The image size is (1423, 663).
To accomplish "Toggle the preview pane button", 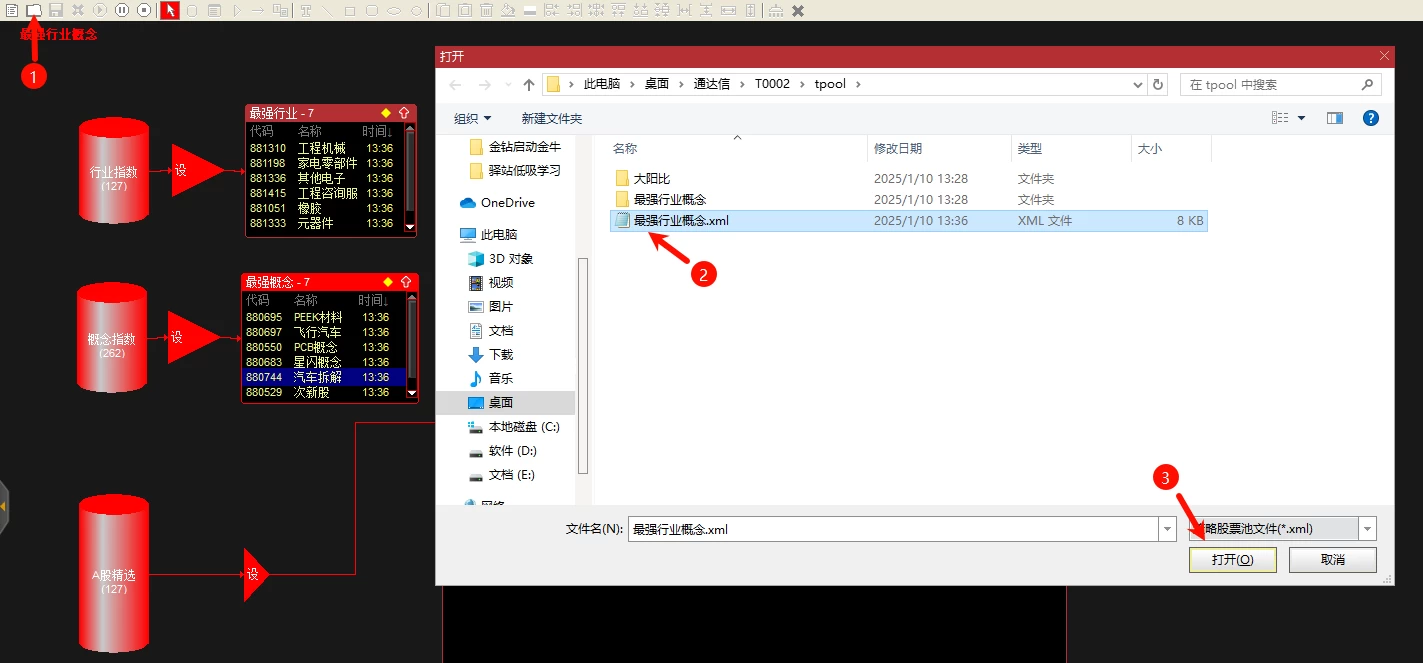I will click(x=1335, y=118).
